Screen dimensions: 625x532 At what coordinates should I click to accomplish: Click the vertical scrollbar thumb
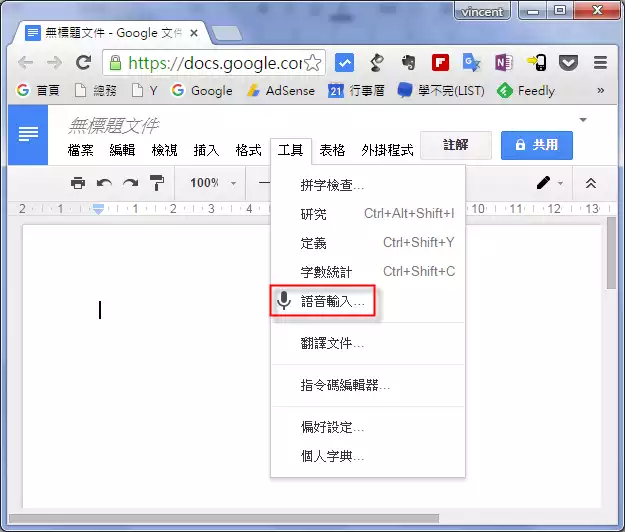pyautogui.click(x=611, y=253)
